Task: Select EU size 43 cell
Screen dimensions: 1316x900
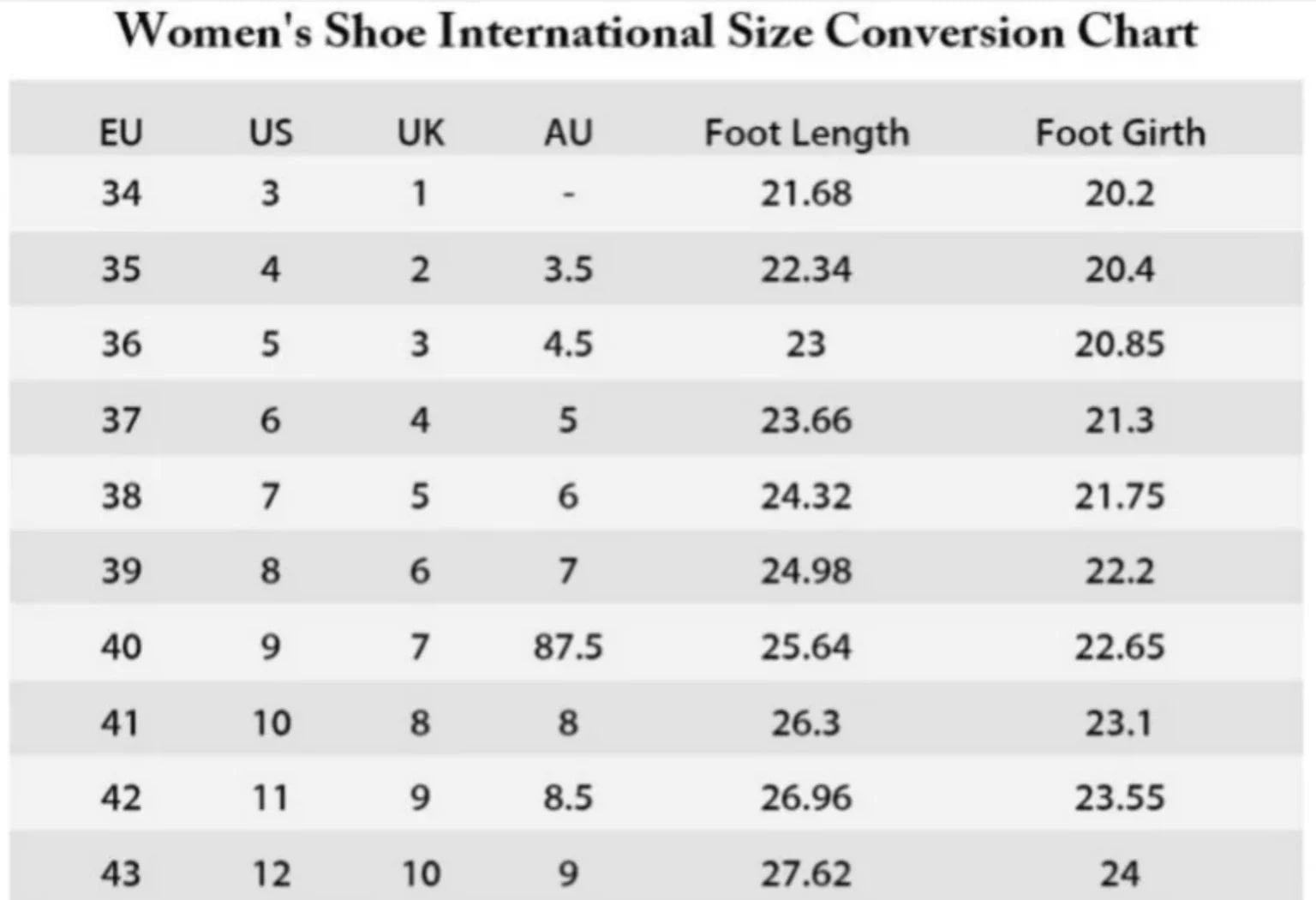Action: point(121,874)
